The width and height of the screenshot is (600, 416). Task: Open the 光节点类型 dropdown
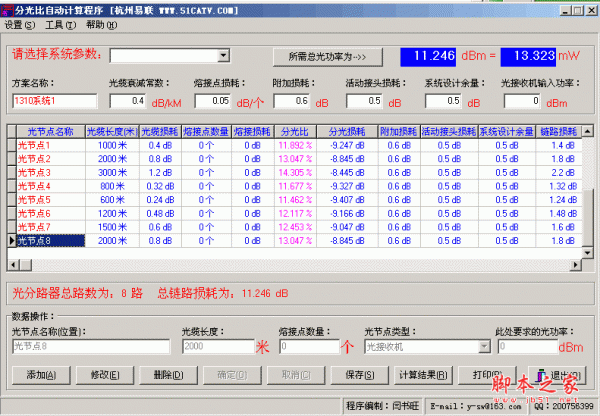(484, 347)
